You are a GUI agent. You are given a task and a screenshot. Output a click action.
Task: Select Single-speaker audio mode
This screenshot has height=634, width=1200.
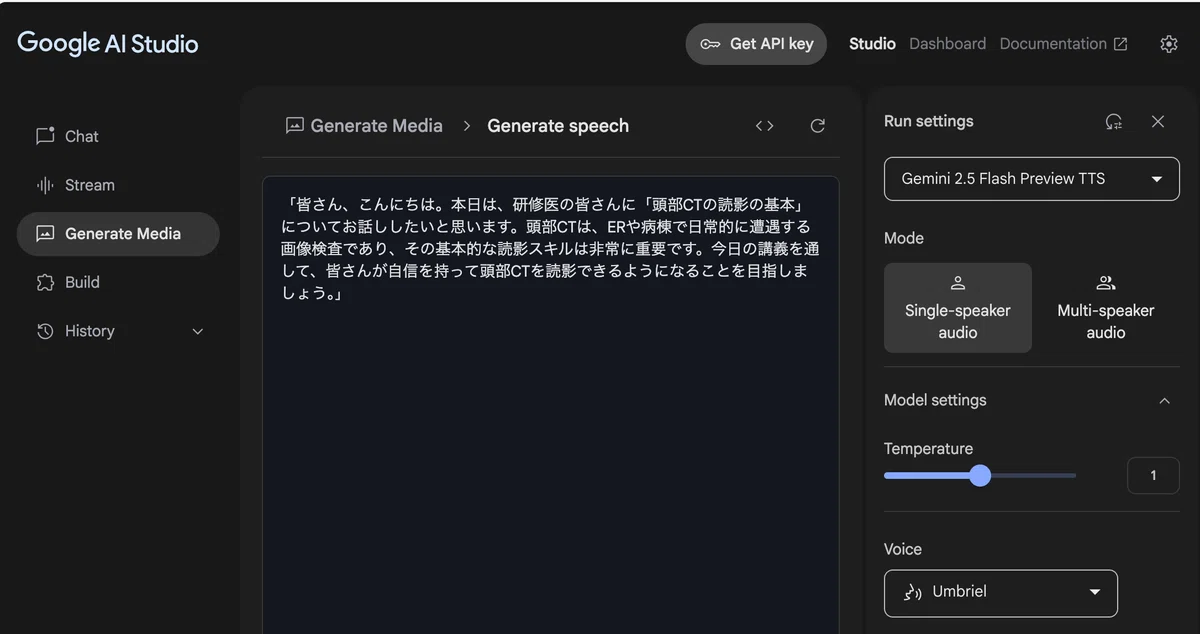click(x=958, y=308)
